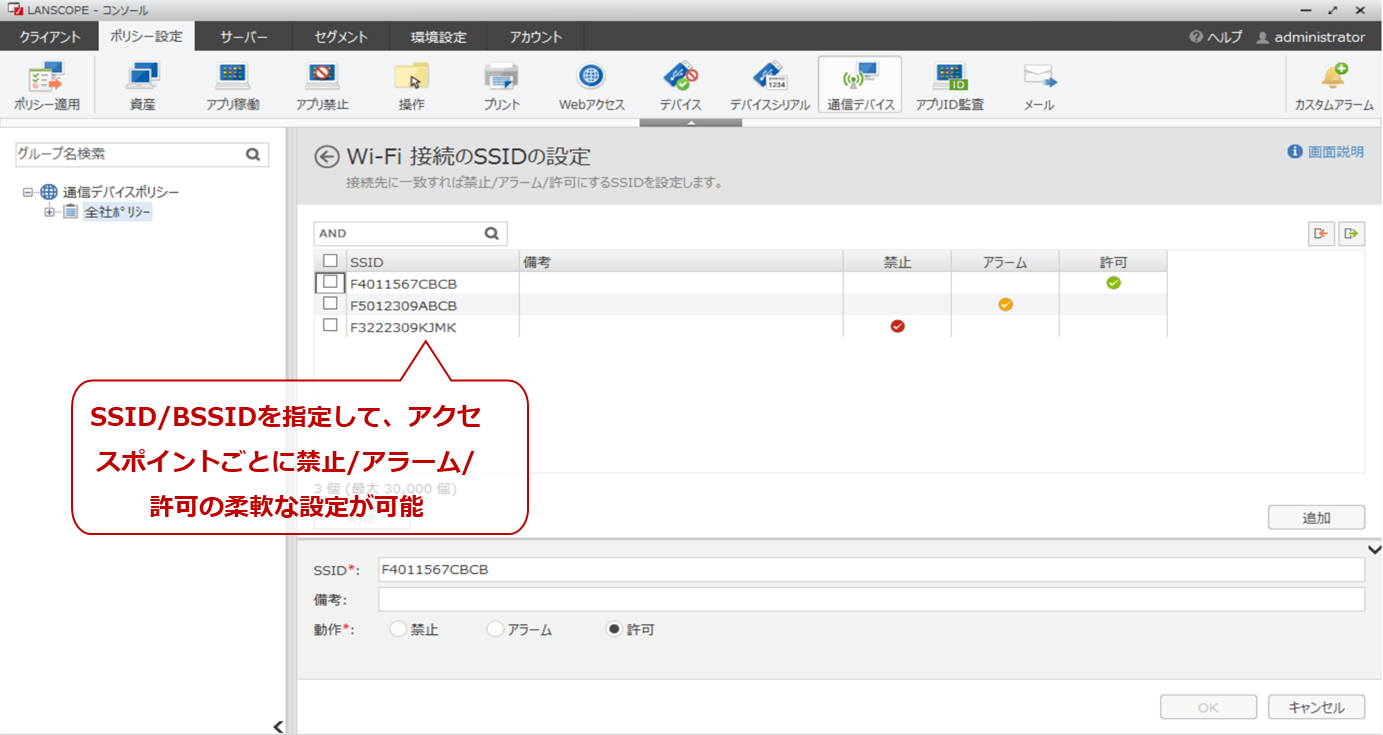Select 全社ポリシー in the tree
1383x735 pixels.
tap(118, 212)
